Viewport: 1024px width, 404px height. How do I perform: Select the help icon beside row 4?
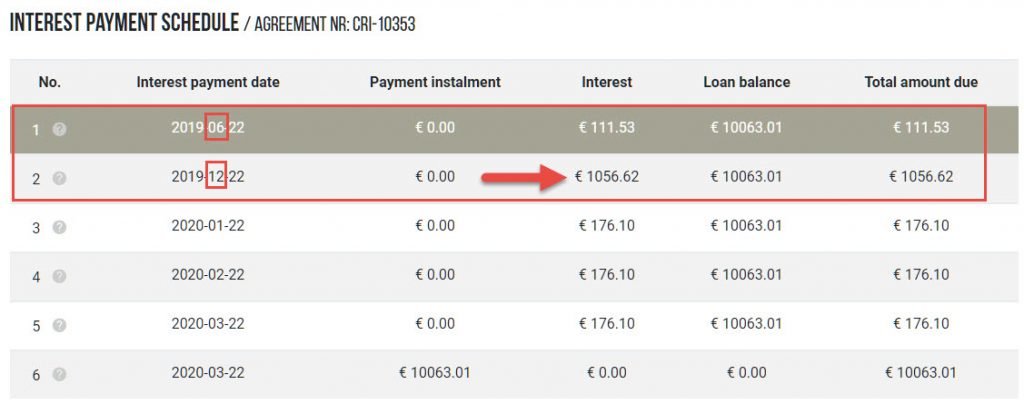click(59, 276)
